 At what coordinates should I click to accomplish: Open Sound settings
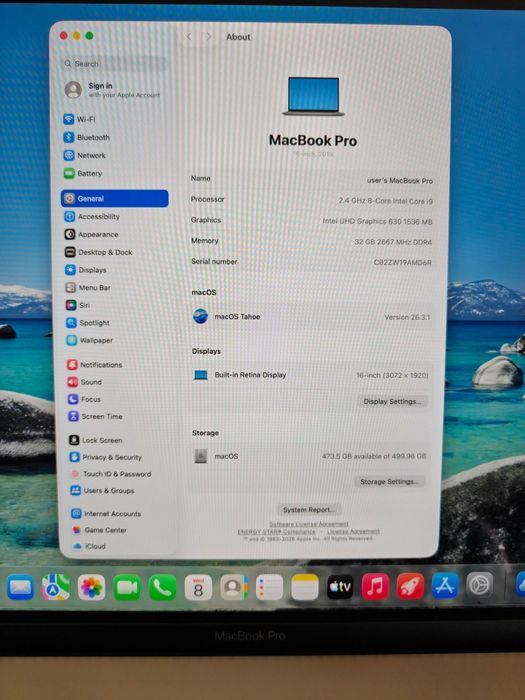(85, 382)
